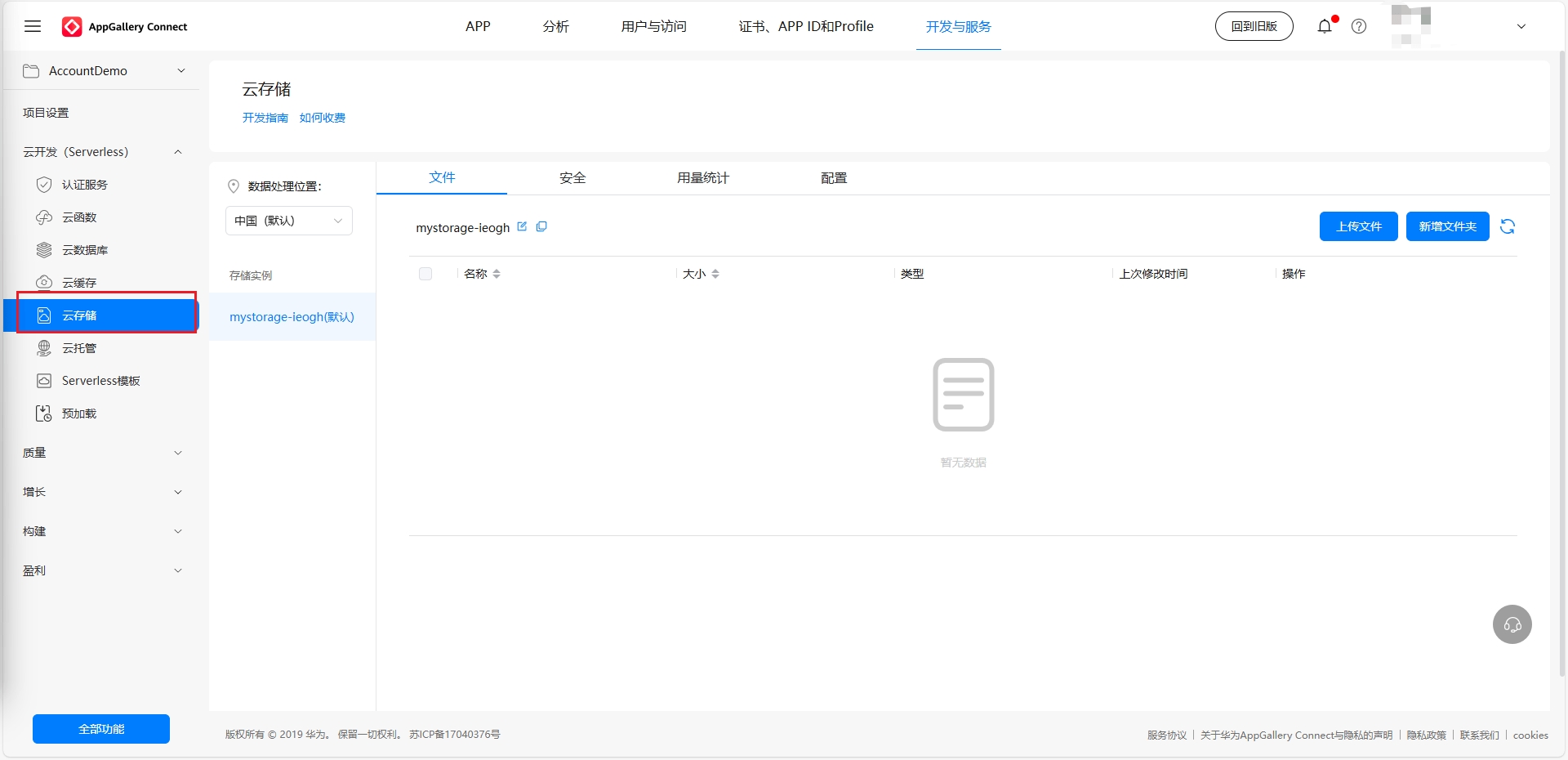The width and height of the screenshot is (1568, 760).
Task: Open 云缓存 from the sidebar
Action: coord(44,283)
